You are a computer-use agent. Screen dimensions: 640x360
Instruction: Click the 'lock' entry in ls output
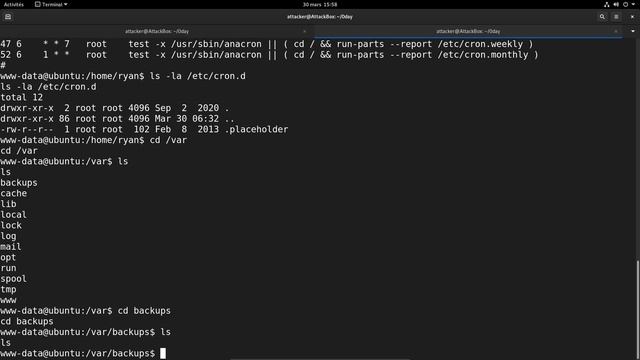(x=11, y=225)
